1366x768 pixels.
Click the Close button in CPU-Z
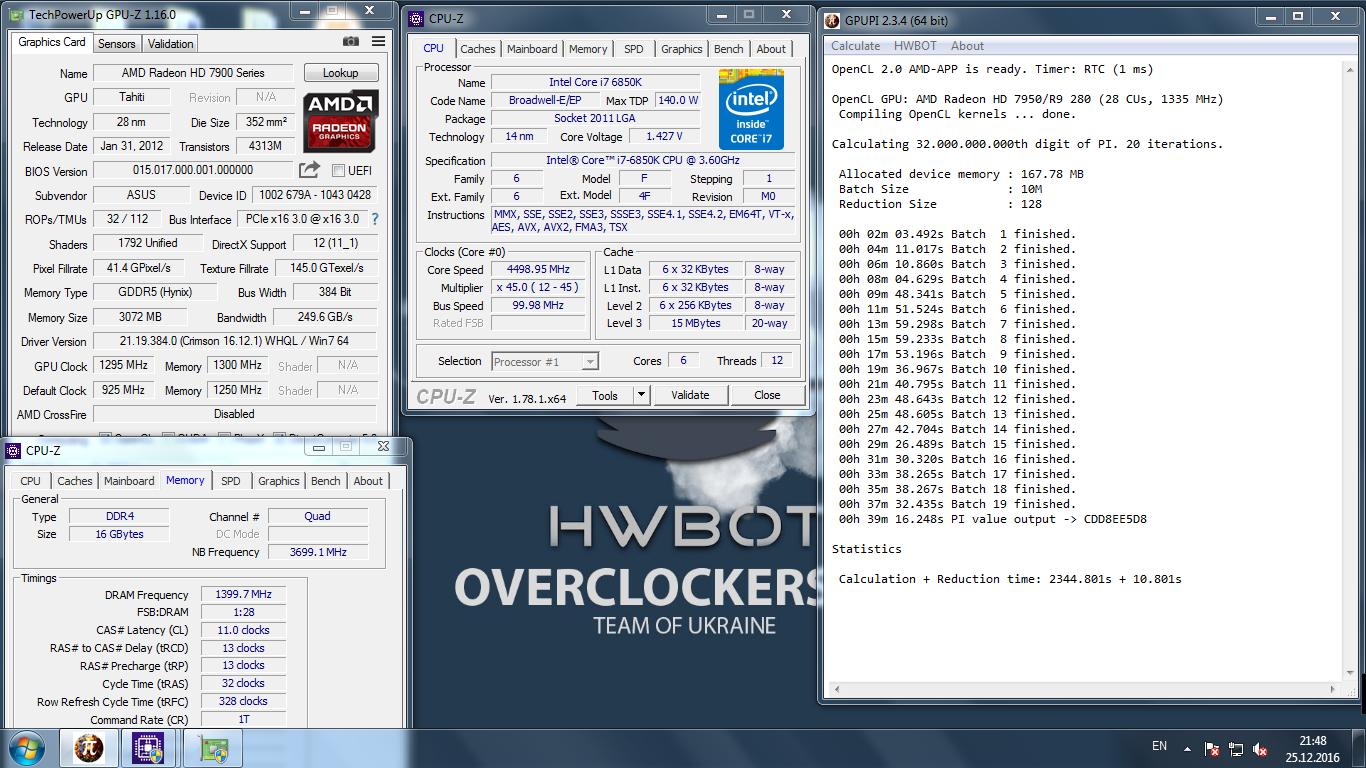[767, 395]
